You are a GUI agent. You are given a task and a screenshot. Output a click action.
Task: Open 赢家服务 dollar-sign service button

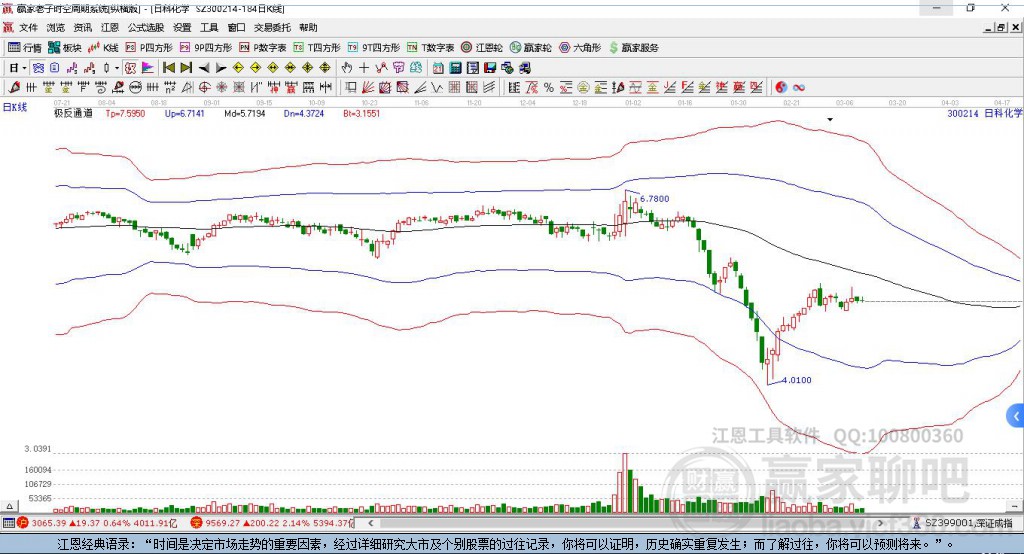[633, 48]
